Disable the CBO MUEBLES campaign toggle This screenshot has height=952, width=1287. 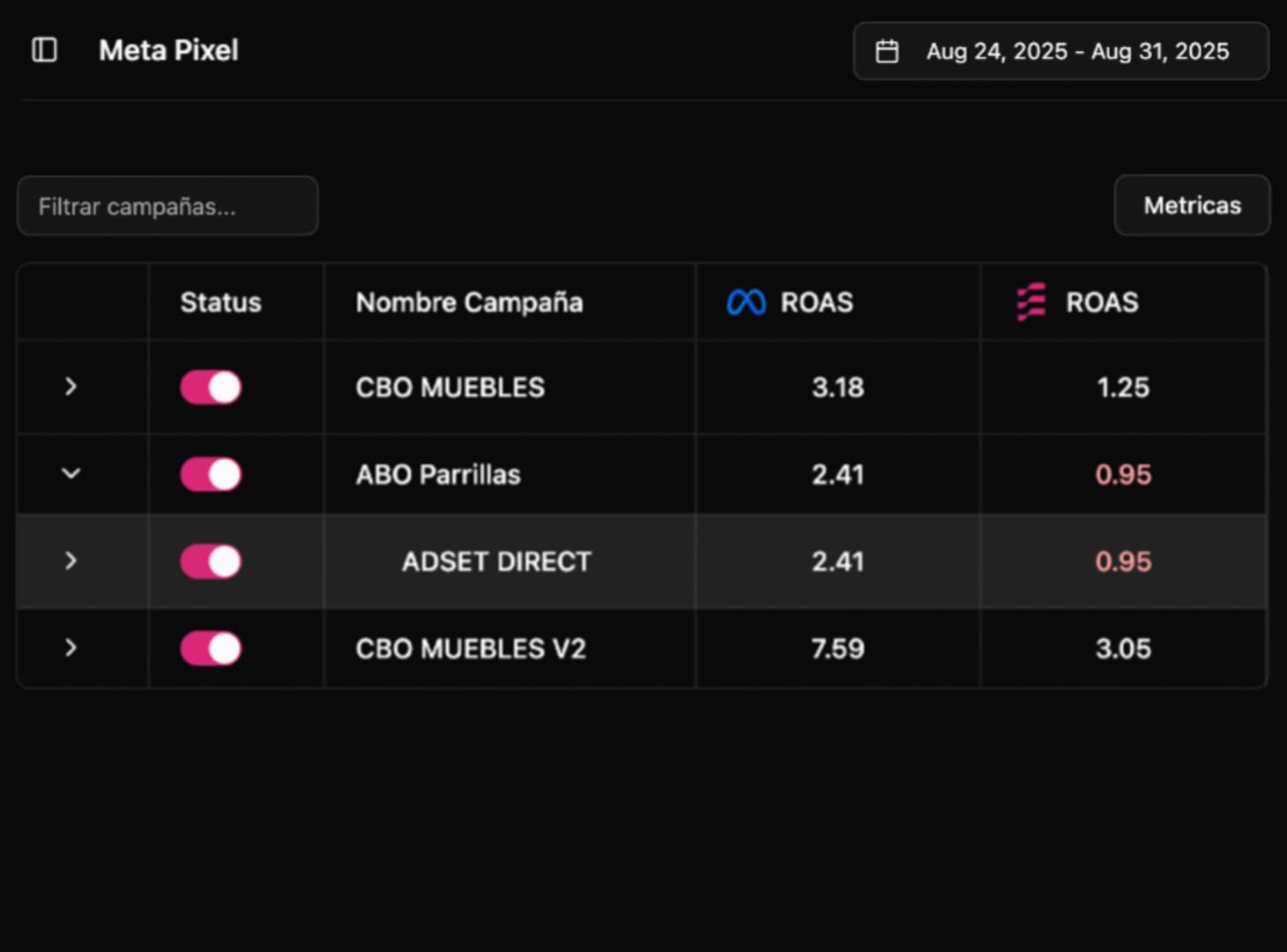[211, 387]
